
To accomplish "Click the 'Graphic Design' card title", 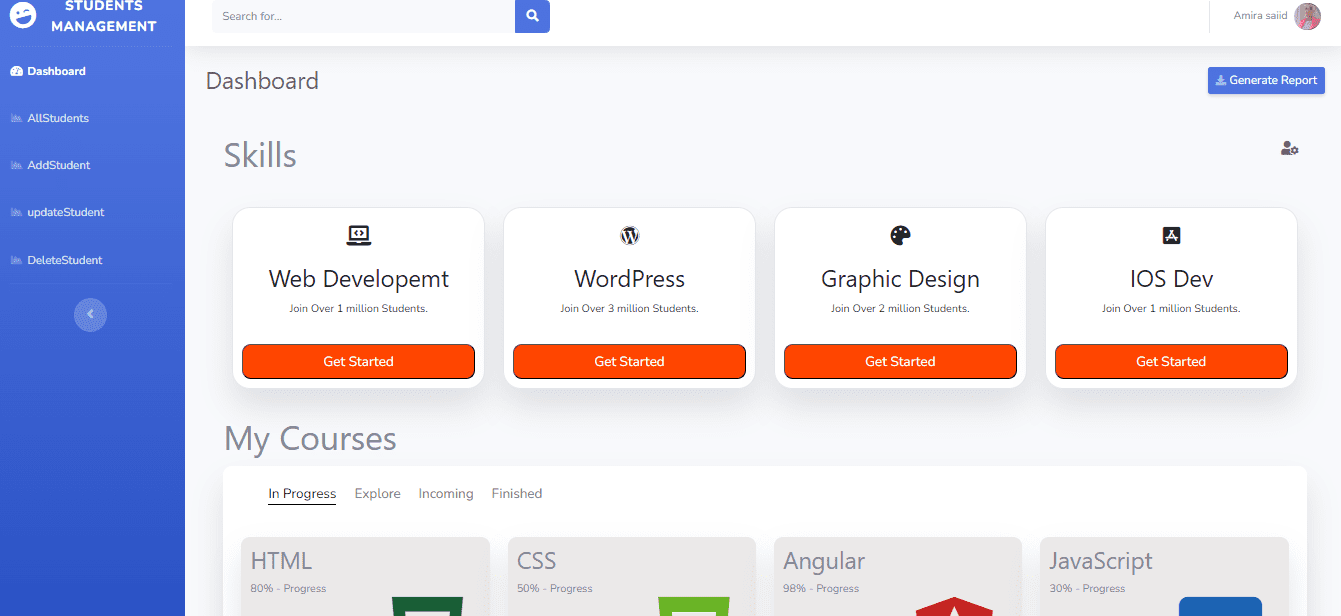I will click(x=900, y=279).
